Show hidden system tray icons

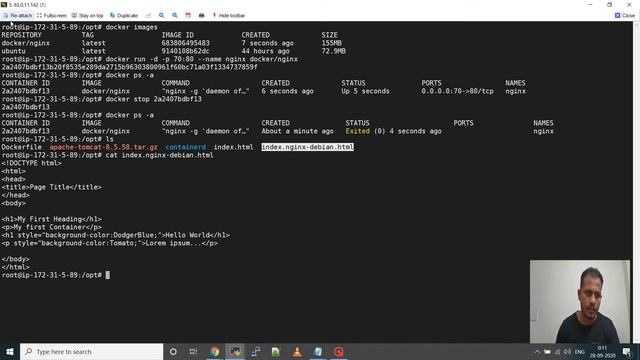[537, 352]
